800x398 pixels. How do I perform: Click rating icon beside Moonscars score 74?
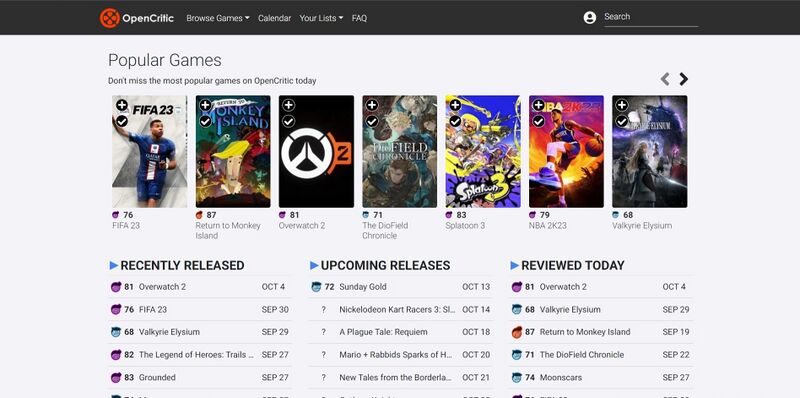pyautogui.click(x=517, y=378)
